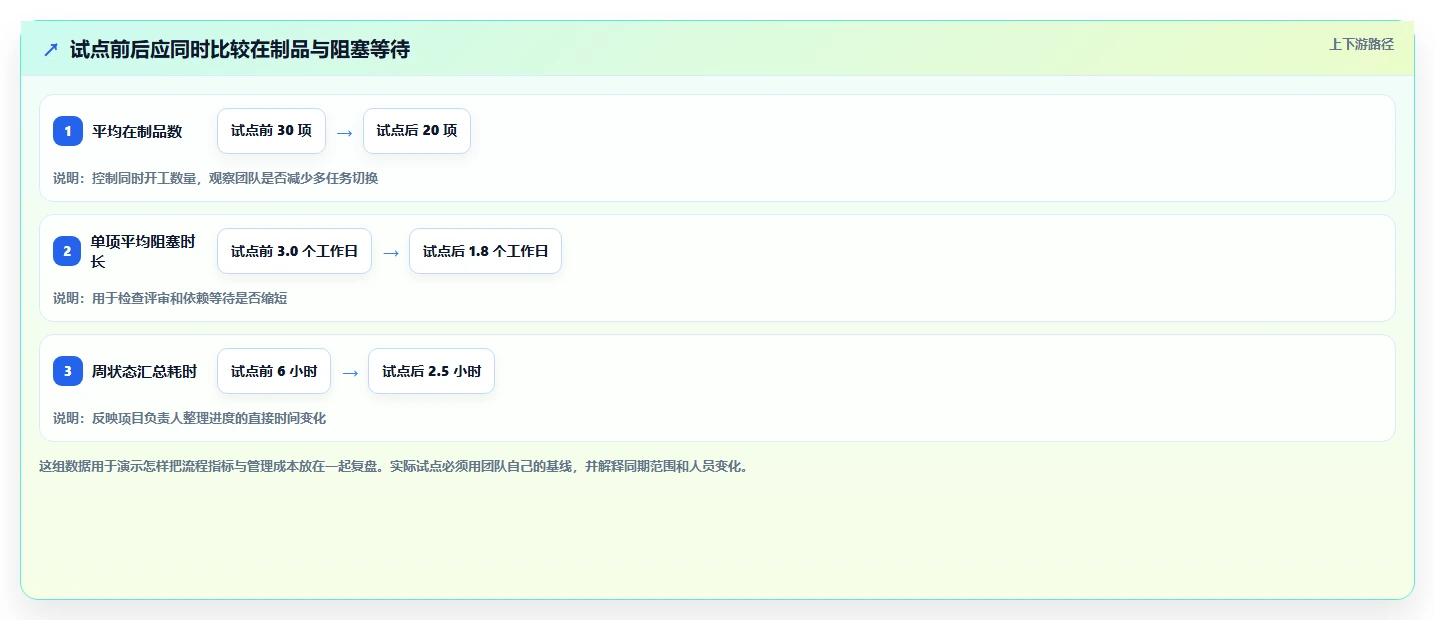This screenshot has height=620, width=1435.
Task: Click the note 控制同时开工数量
Action: [x=215, y=178]
